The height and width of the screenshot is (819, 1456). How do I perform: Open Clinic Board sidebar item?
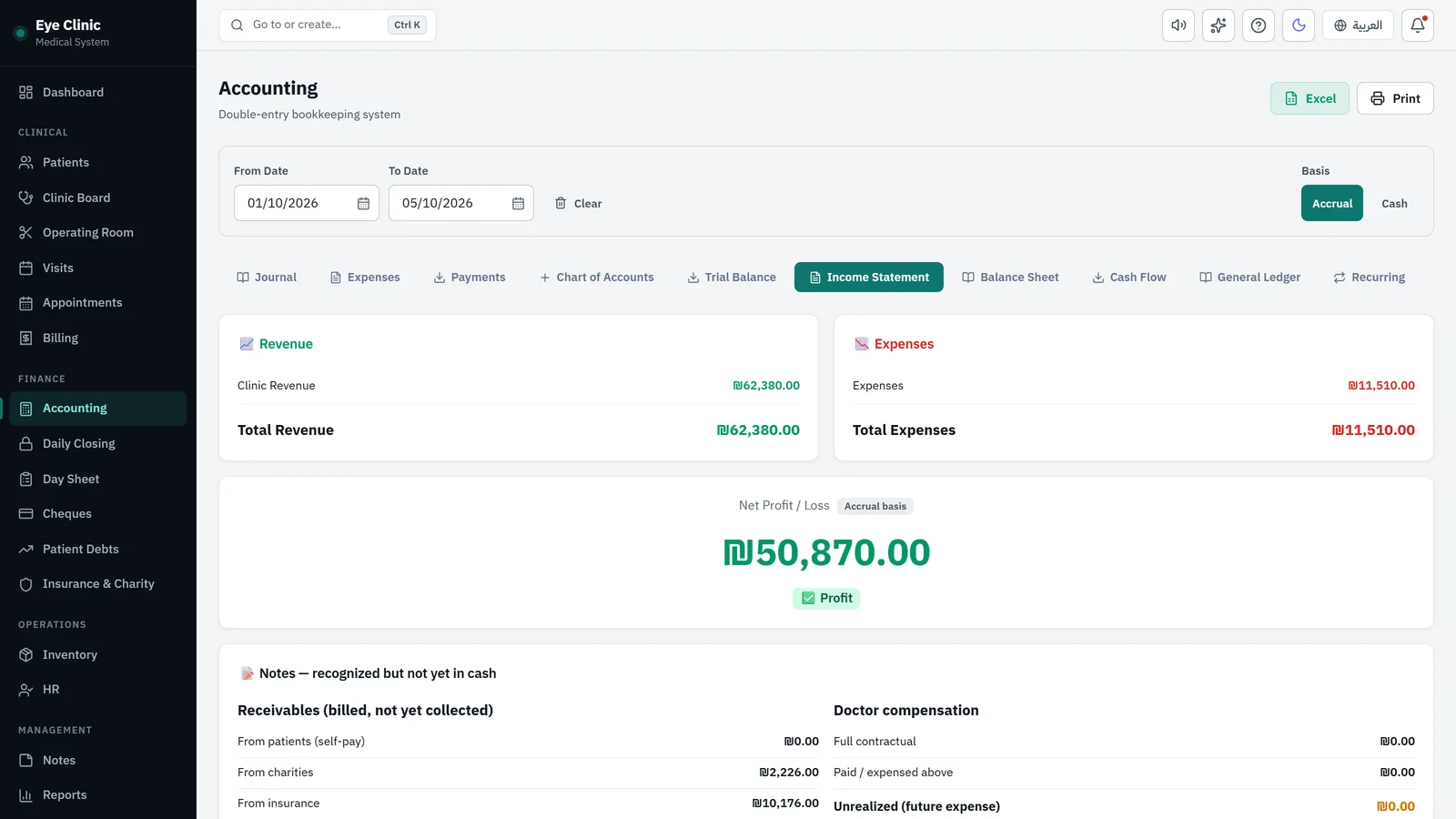pyautogui.click(x=98, y=197)
